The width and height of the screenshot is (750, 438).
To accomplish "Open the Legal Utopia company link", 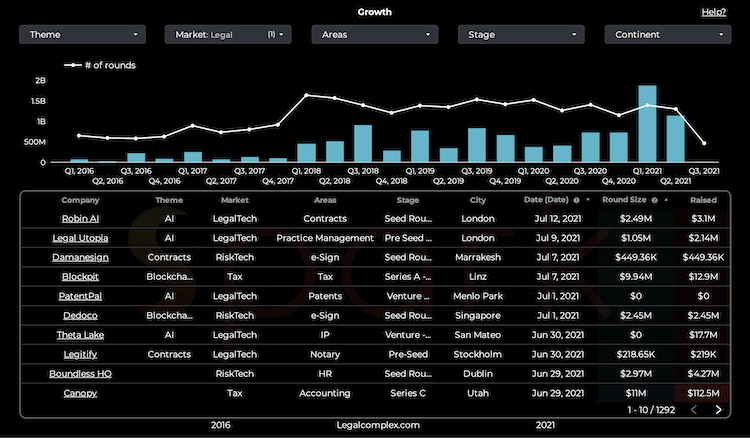I will coord(80,238).
